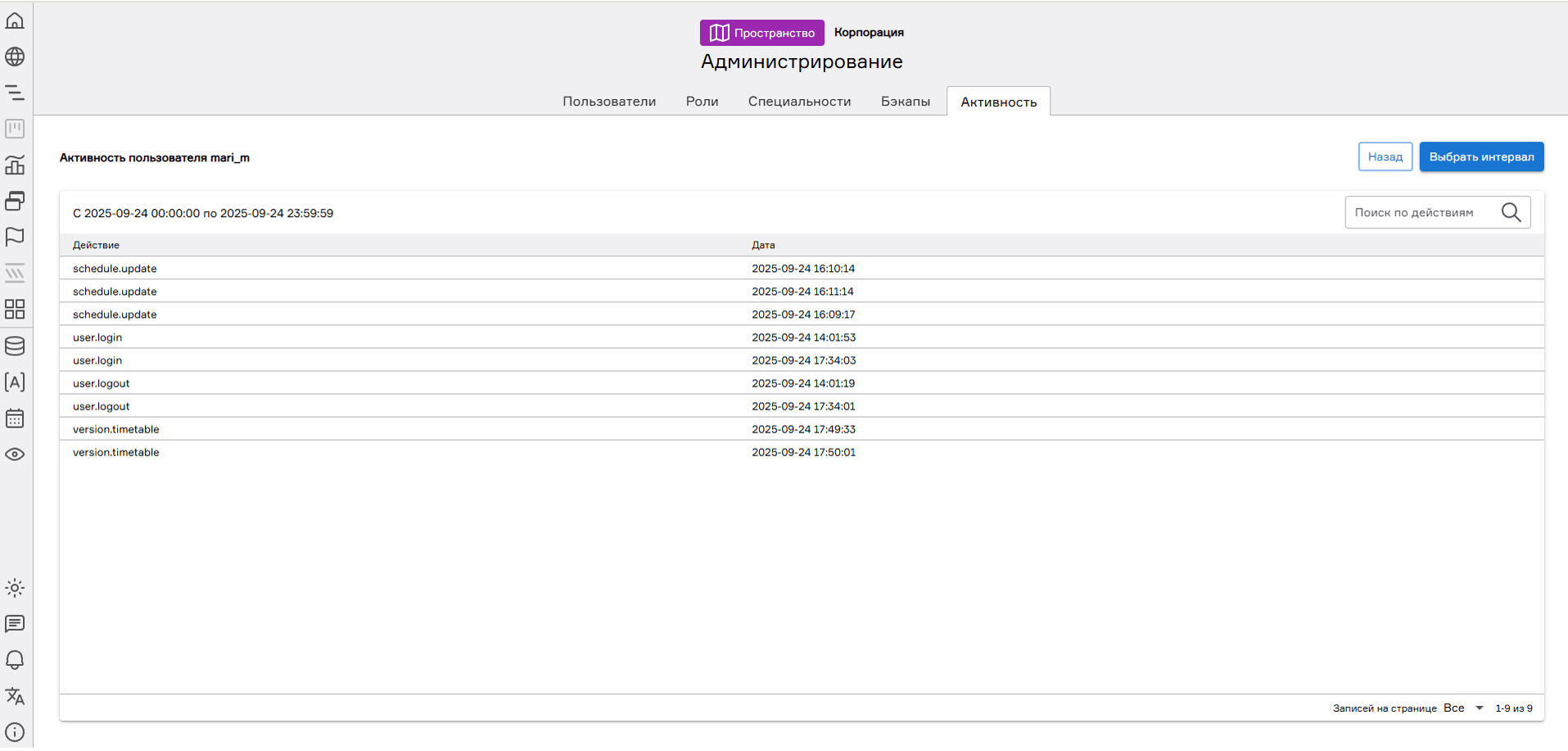Click the Выбрать интервал button
Image resolution: width=1568 pixels, height=751 pixels.
point(1481,156)
